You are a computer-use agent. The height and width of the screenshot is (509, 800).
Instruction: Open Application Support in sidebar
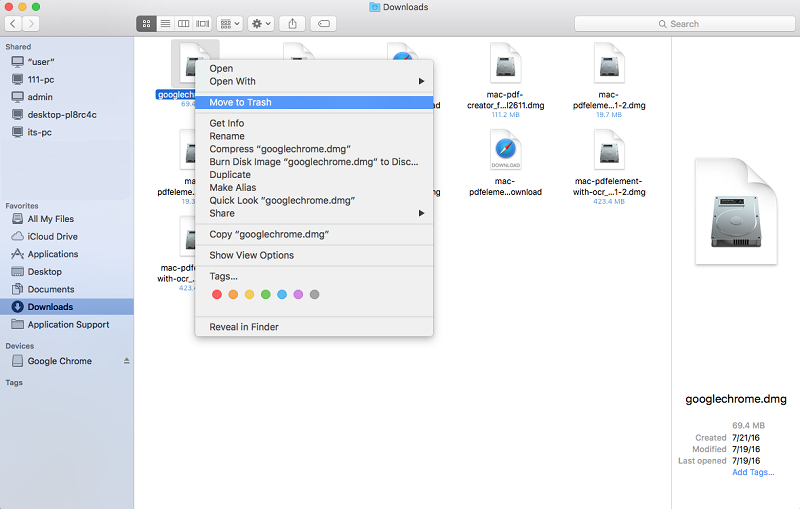[x=66, y=324]
